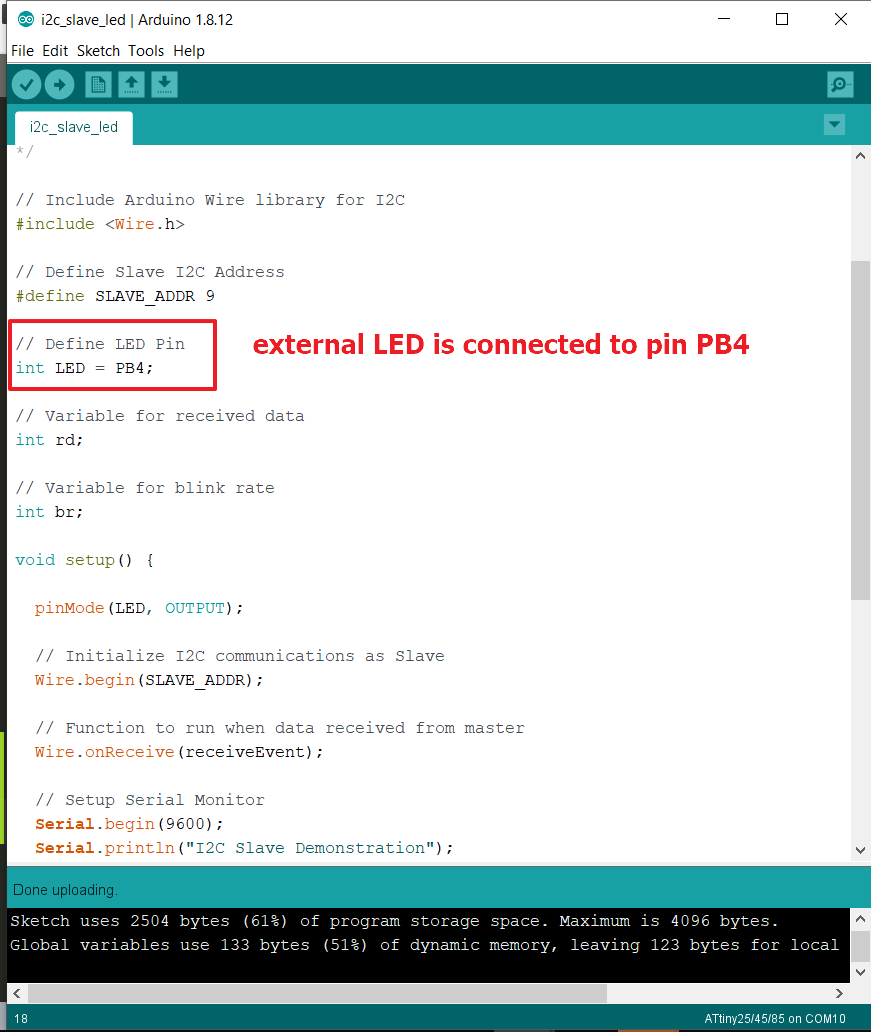
Task: Click the Variable for received data comment
Action: tap(160, 416)
